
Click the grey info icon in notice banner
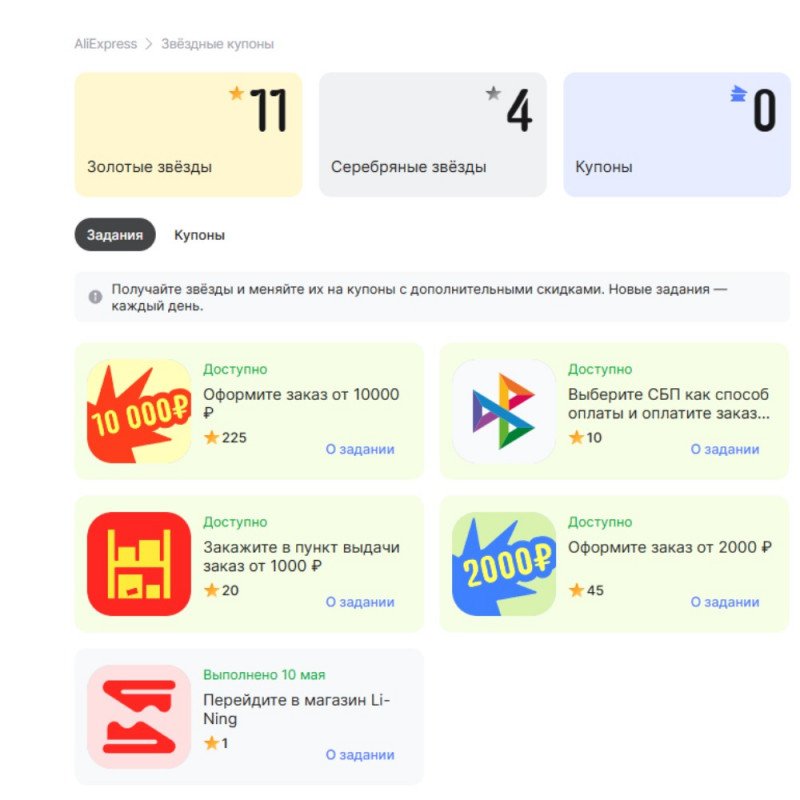pos(95,297)
